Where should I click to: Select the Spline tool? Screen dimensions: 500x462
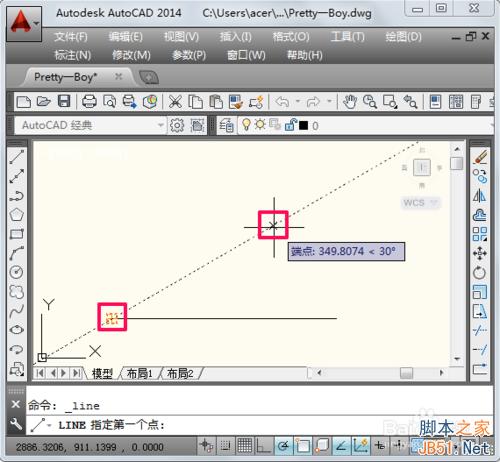(16, 311)
